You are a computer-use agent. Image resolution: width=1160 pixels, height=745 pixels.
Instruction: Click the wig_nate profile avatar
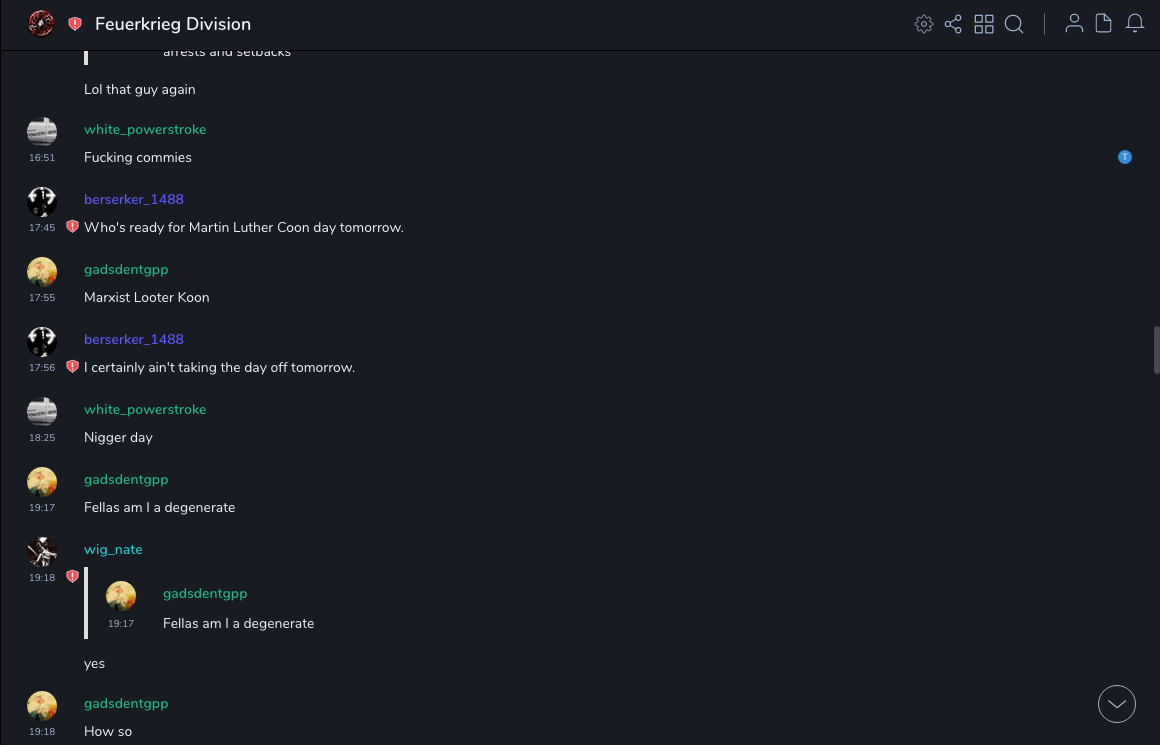click(x=42, y=552)
